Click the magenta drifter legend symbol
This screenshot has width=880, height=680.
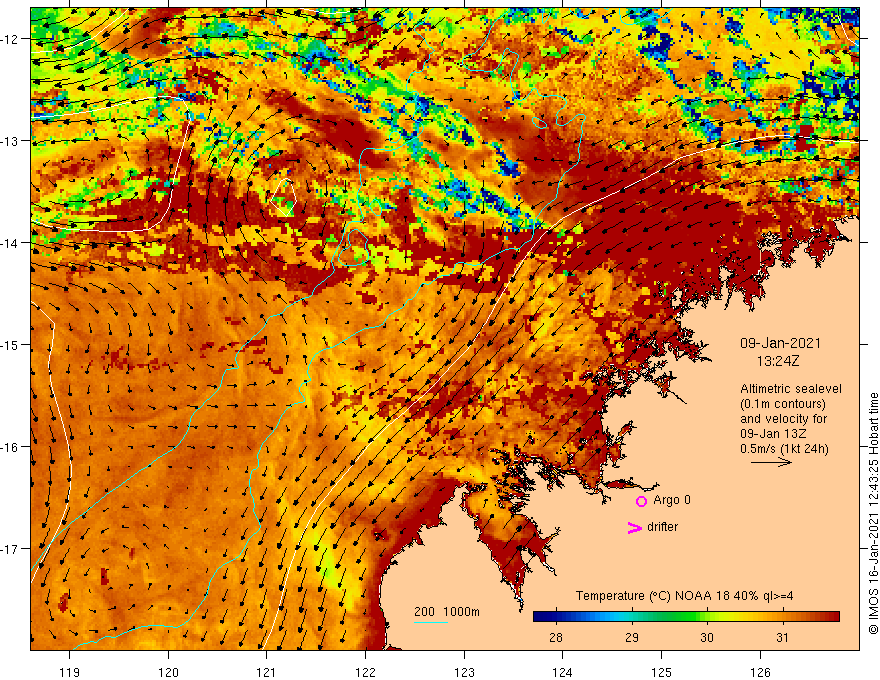click(634, 527)
